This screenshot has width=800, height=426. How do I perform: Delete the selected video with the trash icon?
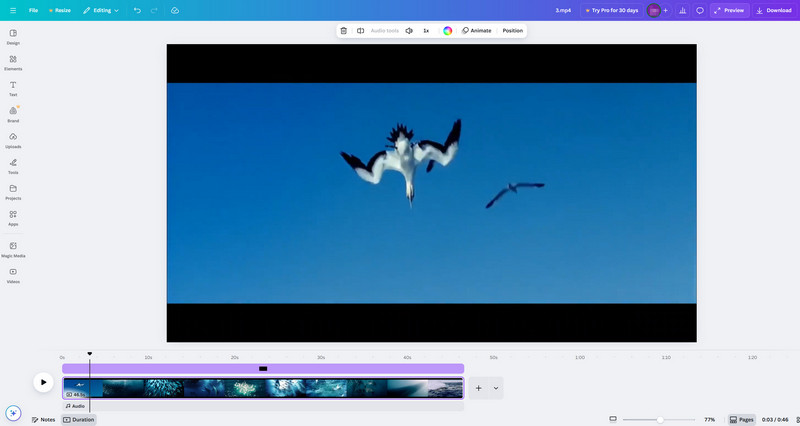pyautogui.click(x=344, y=31)
